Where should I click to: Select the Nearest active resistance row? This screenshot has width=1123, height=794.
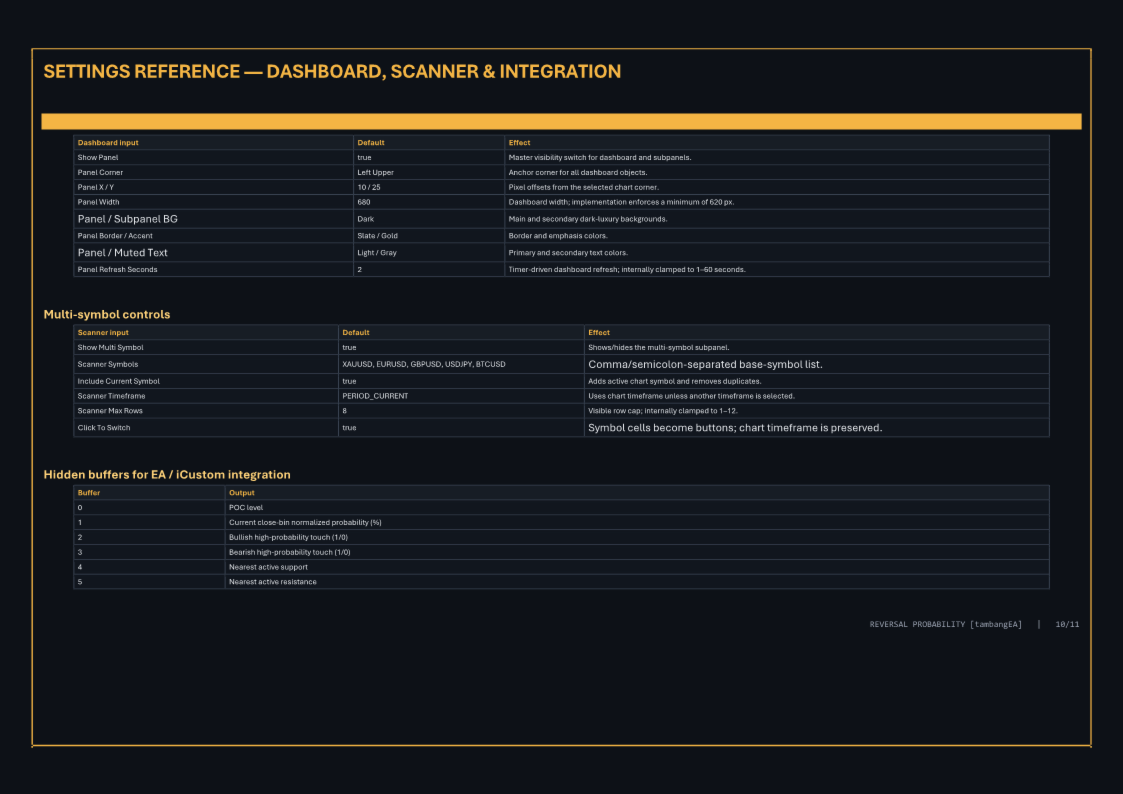coord(562,582)
